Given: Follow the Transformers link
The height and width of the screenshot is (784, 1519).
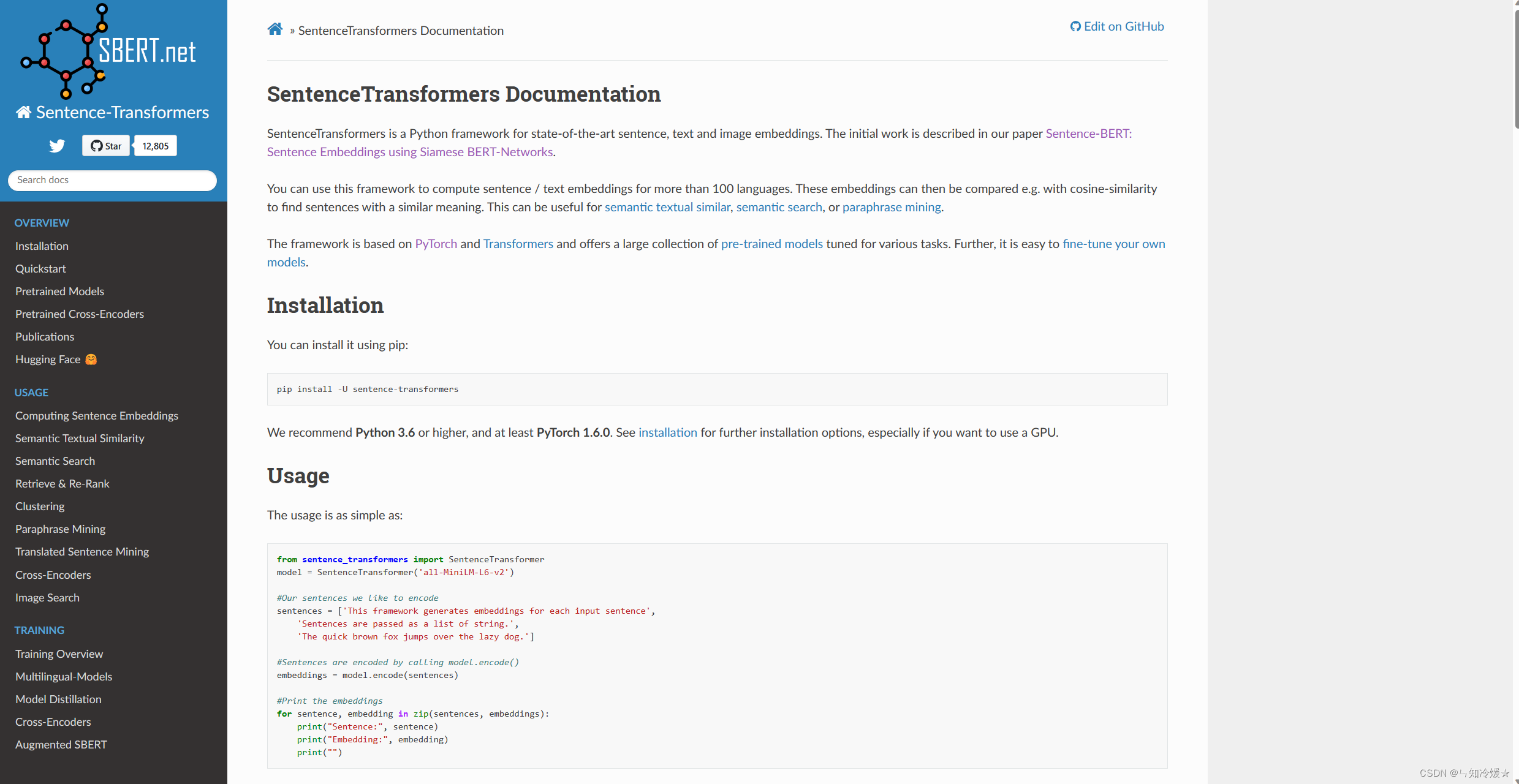Looking at the screenshot, I should tap(518, 244).
